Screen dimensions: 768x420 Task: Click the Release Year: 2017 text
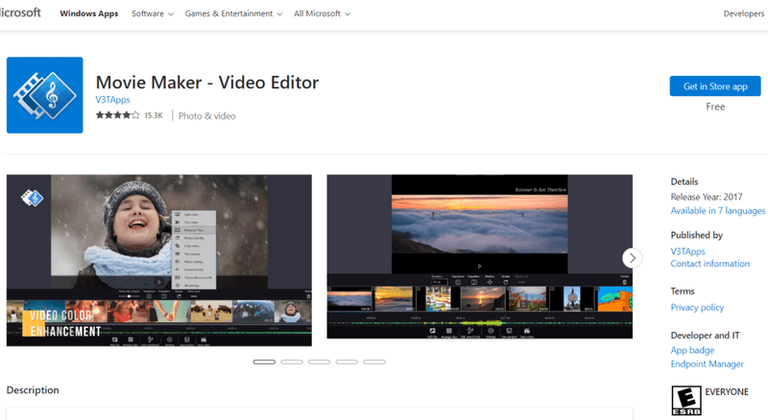(x=706, y=197)
